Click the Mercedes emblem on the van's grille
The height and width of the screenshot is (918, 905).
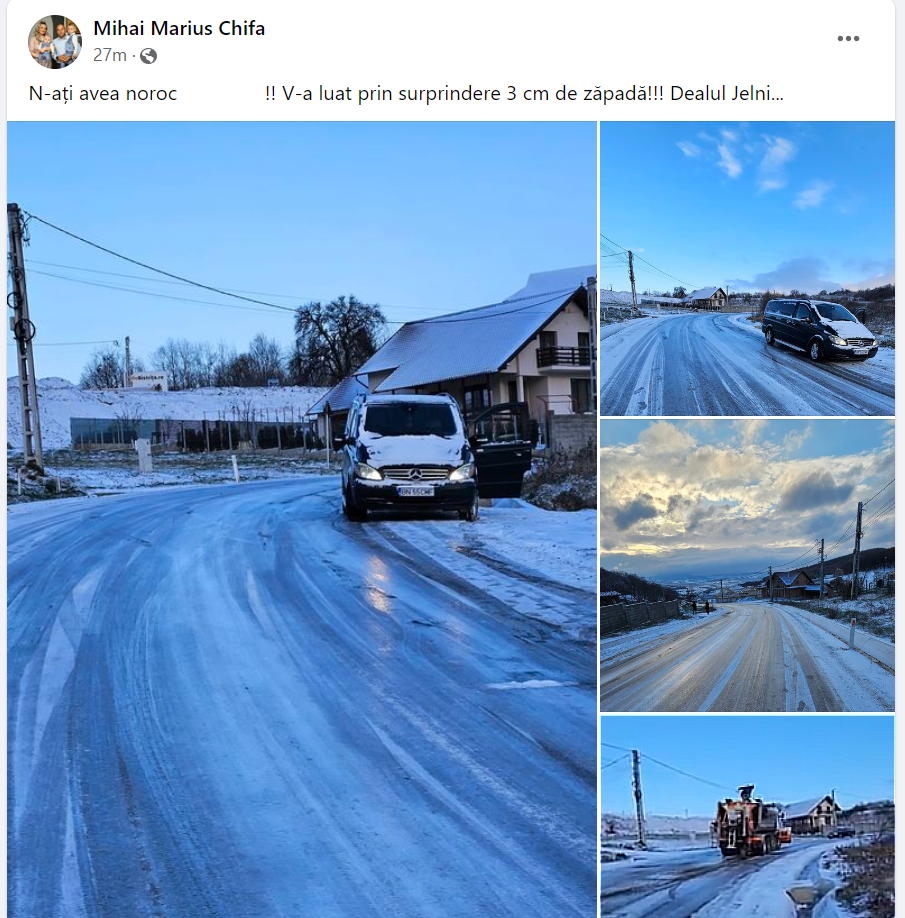[x=415, y=474]
